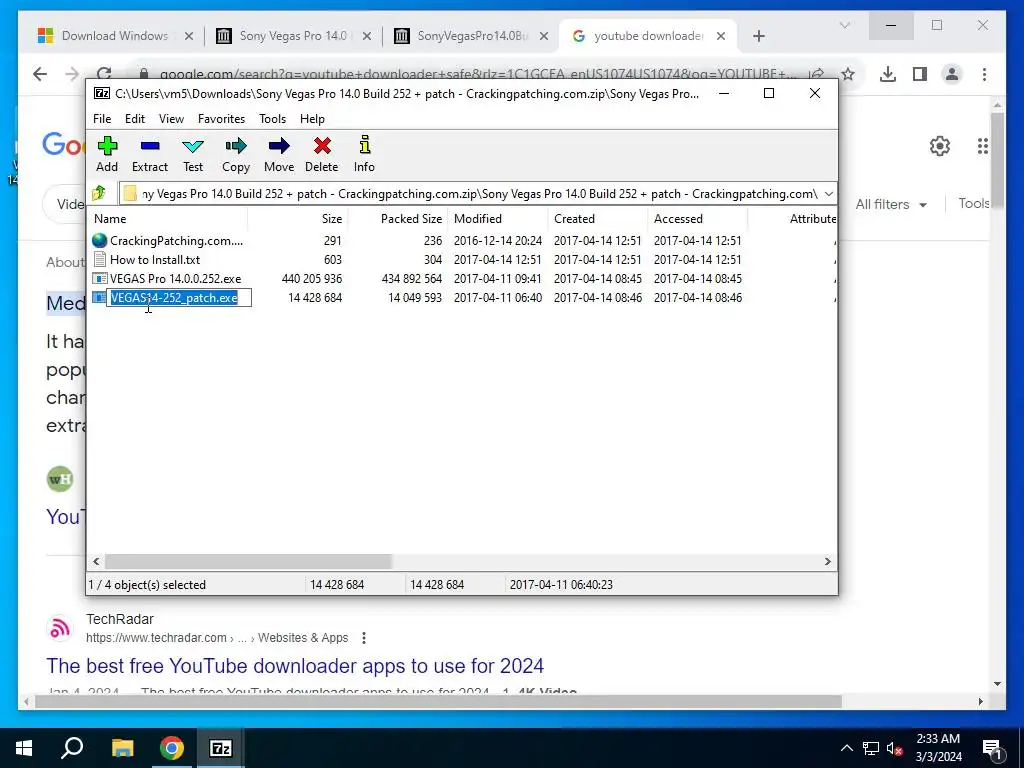
Task: Open Google apps grid icon
Action: pos(983,146)
